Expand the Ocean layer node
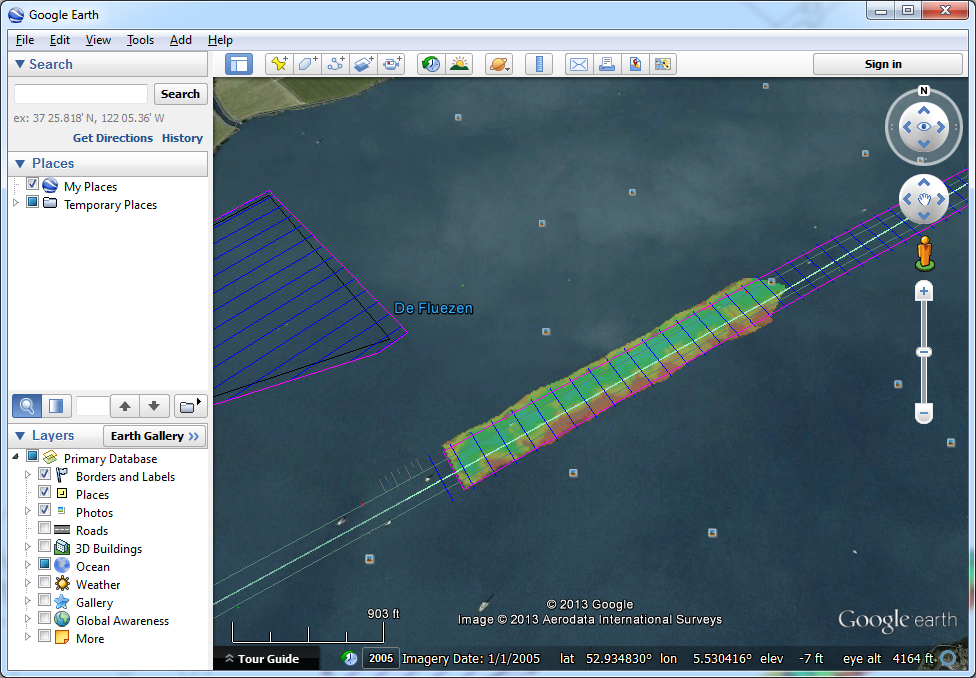This screenshot has width=976, height=678. (27, 565)
